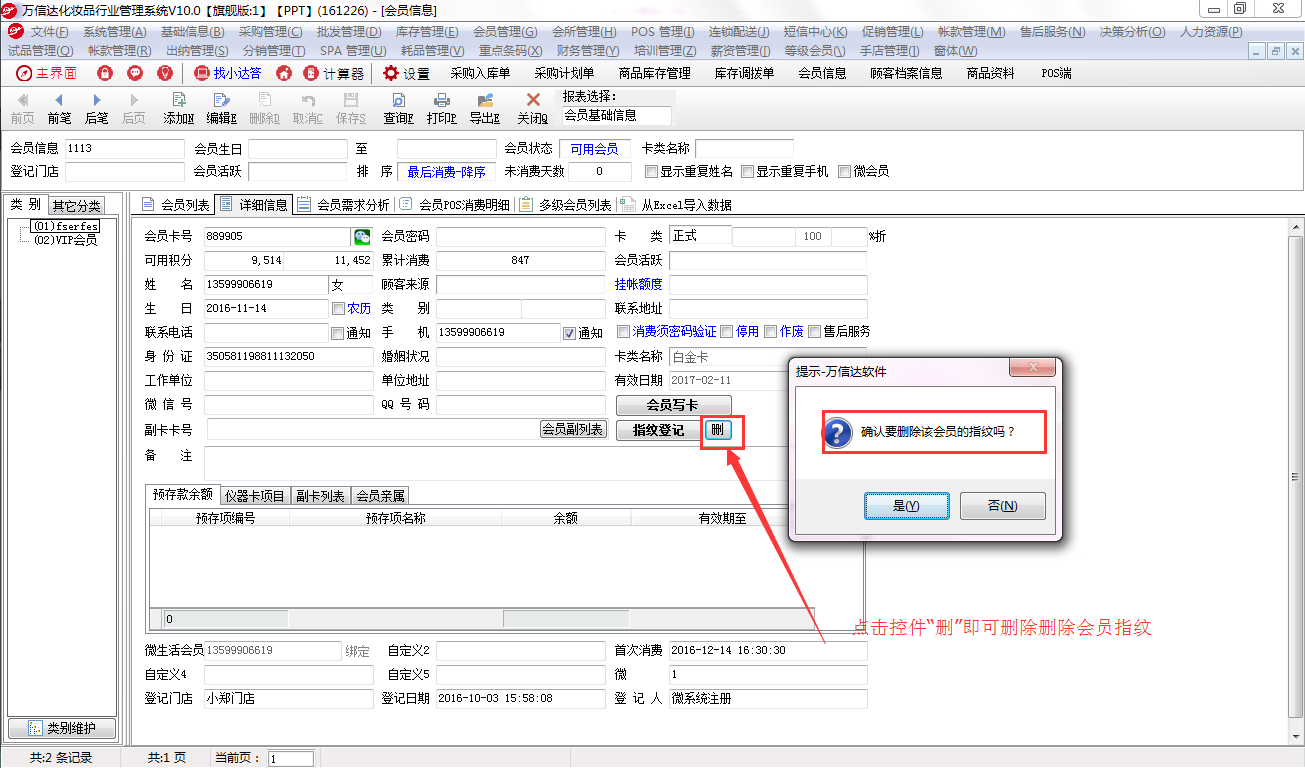Enable 消费须密码验证 checkbox

coord(623,332)
